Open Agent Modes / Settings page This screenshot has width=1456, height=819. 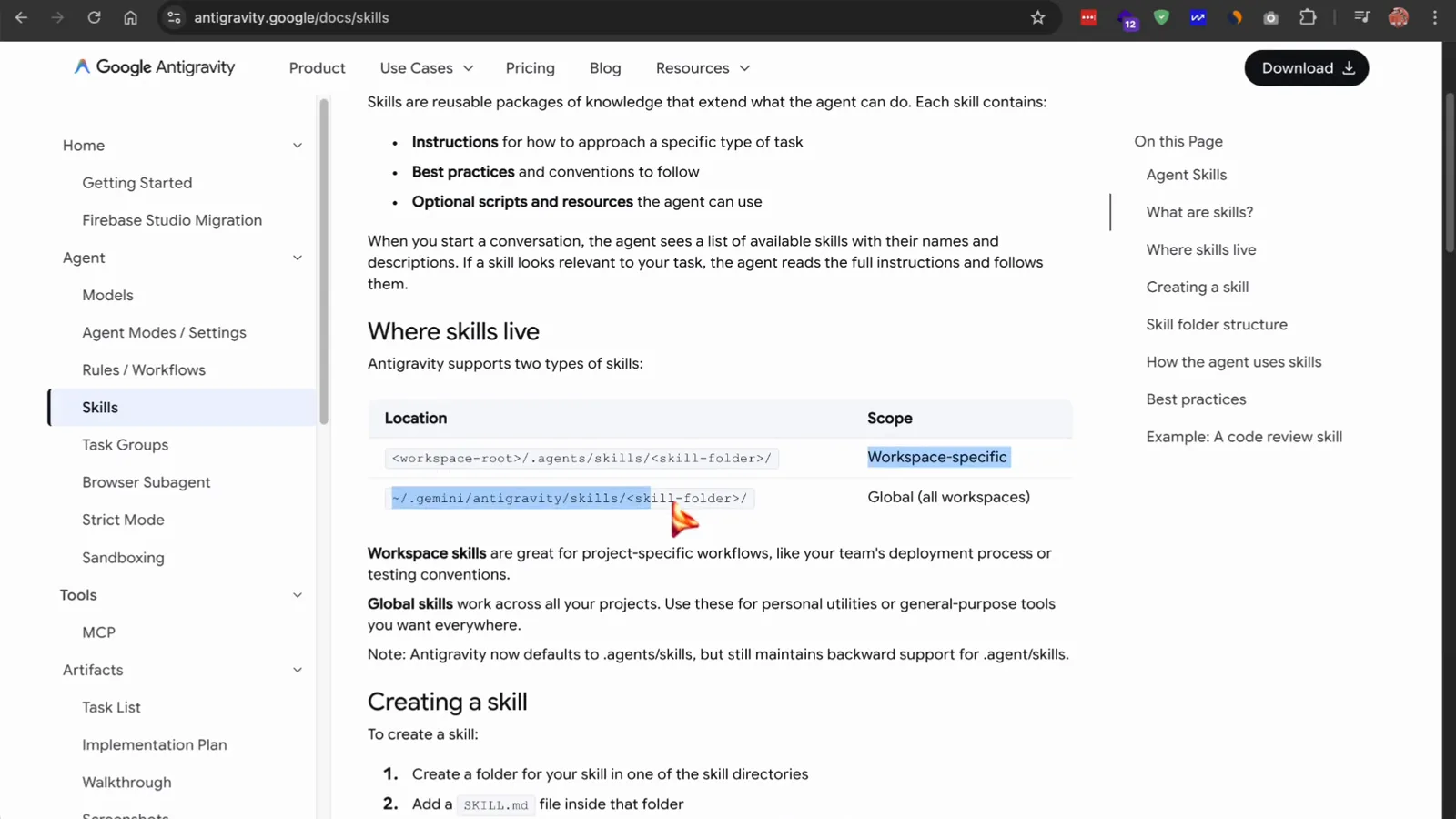164,333
